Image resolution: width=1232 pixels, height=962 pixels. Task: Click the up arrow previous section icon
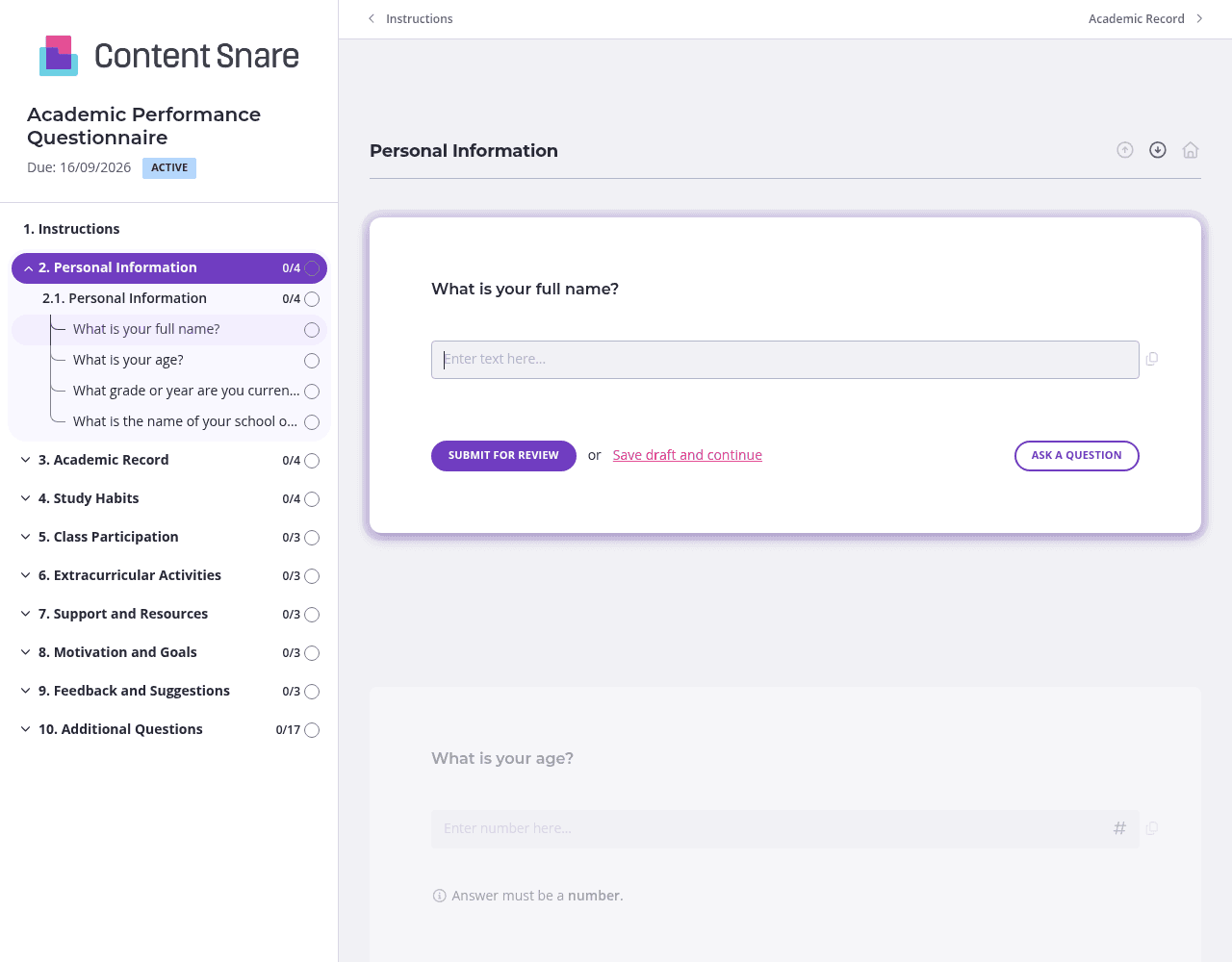click(1125, 150)
